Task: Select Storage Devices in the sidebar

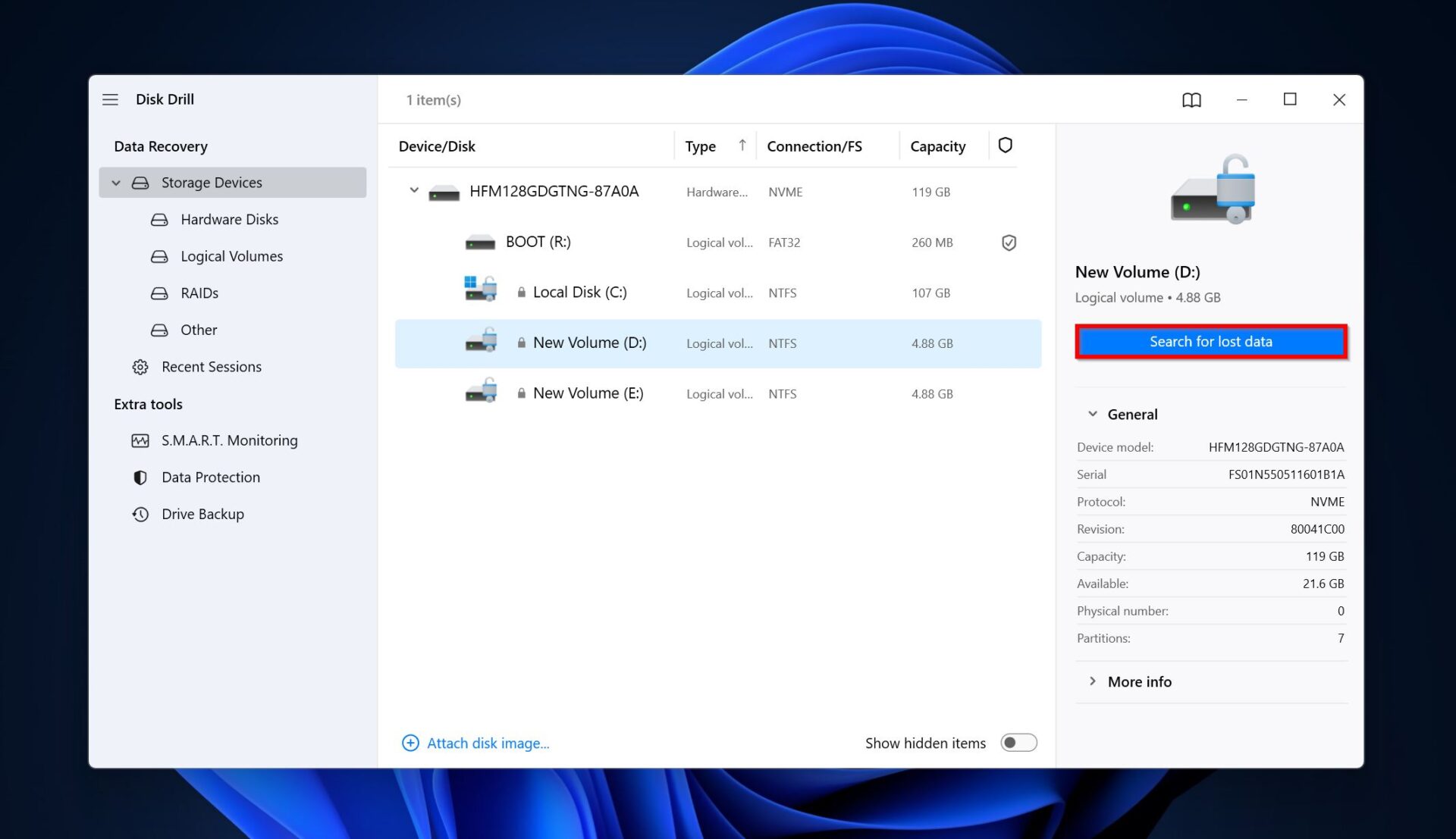Action: coord(211,182)
